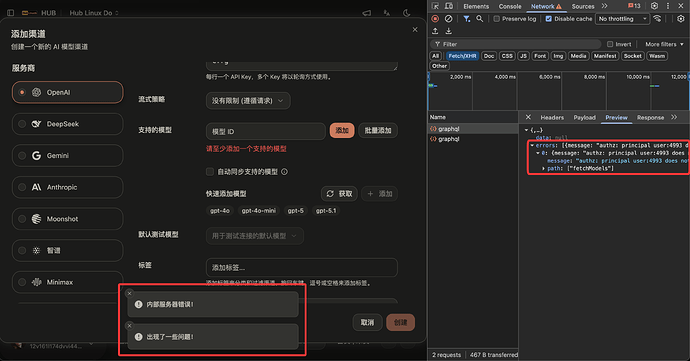Open the 默认测试模型 dropdown
The height and width of the screenshot is (361, 690).
click(254, 236)
